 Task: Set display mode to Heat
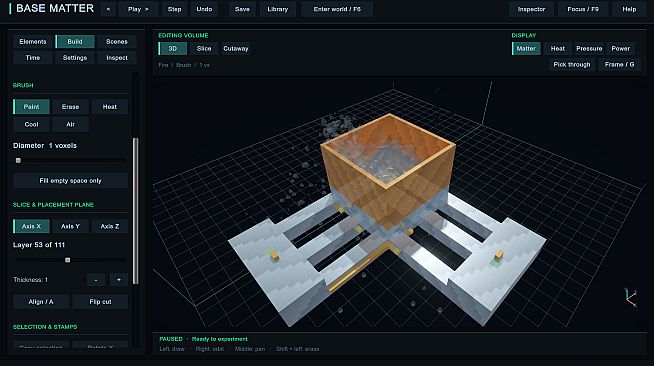[x=558, y=48]
